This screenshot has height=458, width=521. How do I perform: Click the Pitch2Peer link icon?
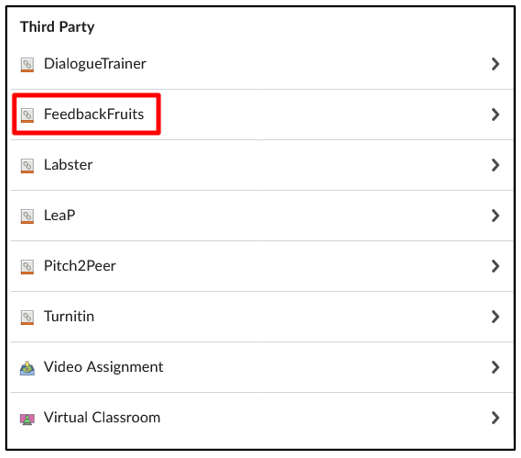(27, 267)
